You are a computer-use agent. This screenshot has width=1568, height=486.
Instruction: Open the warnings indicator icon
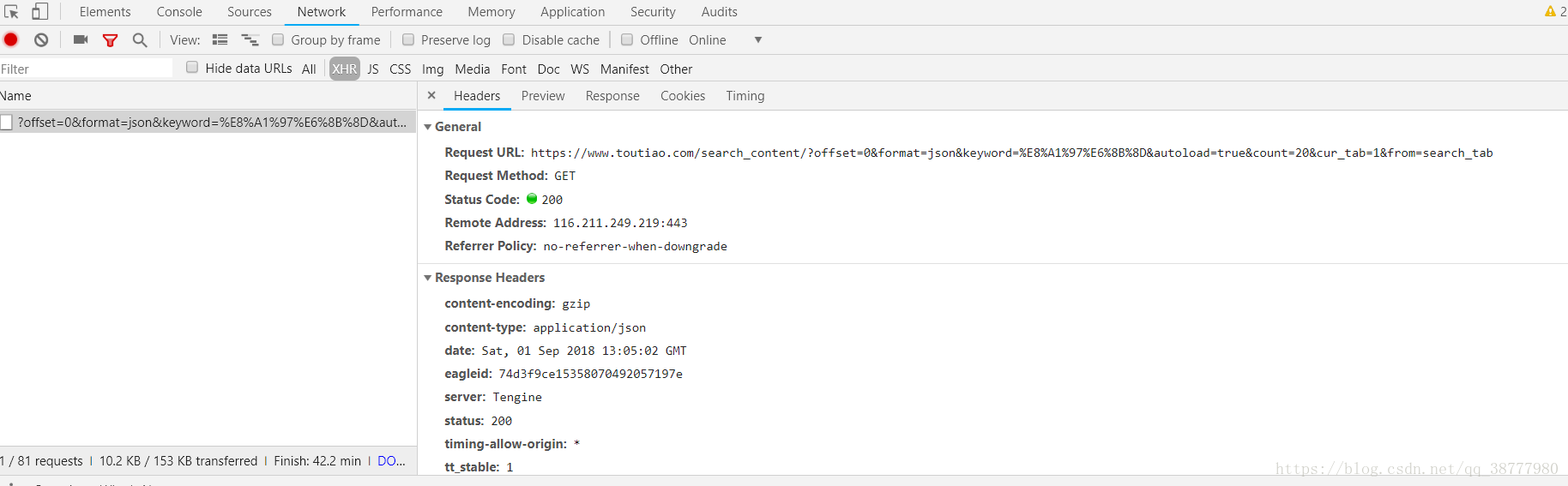tap(1550, 11)
